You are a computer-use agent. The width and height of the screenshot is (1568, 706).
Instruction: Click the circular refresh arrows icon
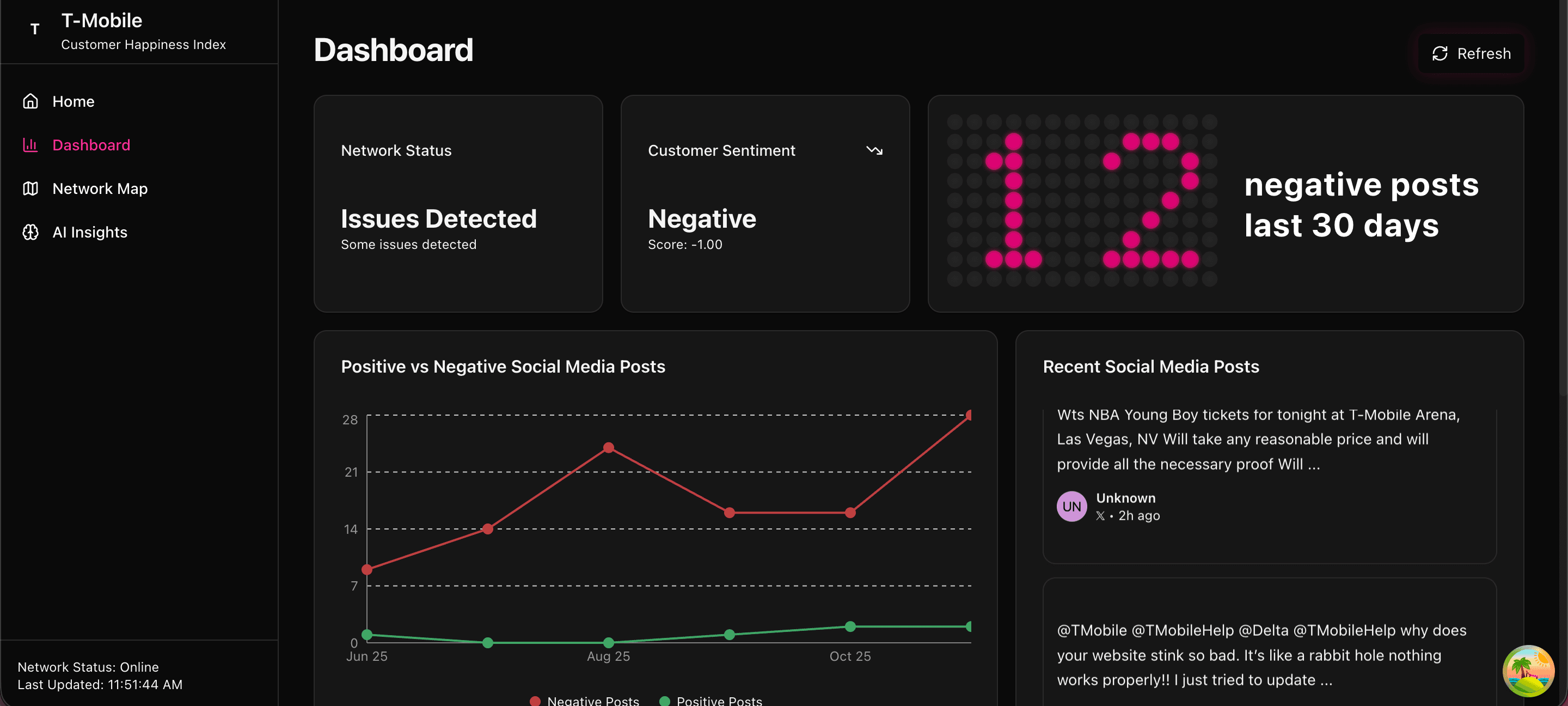1440,53
